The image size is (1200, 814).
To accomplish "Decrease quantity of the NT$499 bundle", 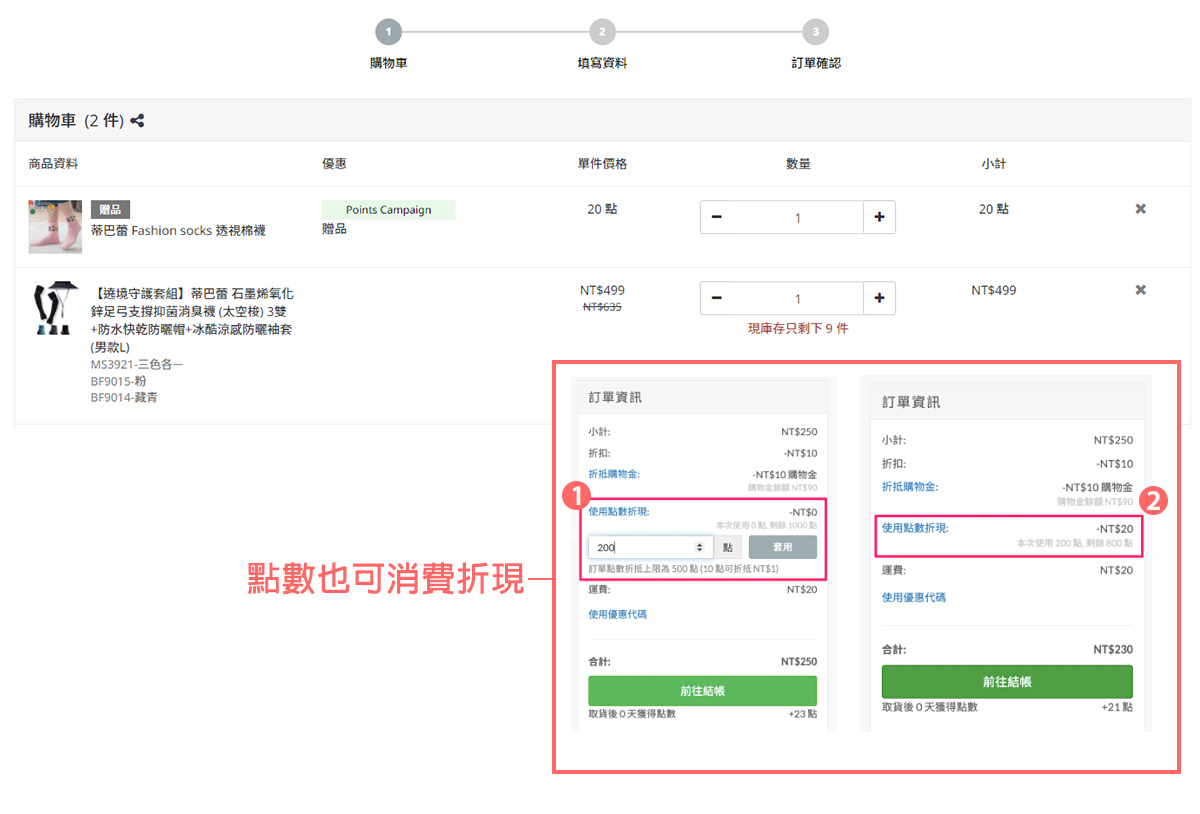I will (717, 298).
